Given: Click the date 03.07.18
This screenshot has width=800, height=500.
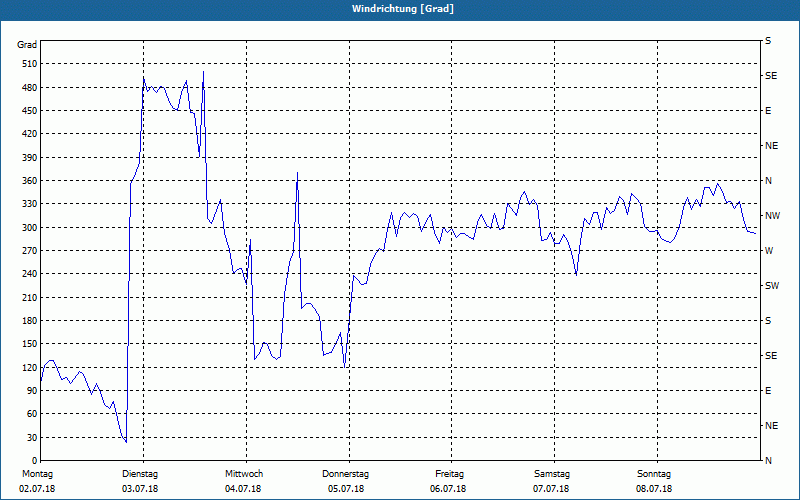Looking at the screenshot, I should (140, 489).
